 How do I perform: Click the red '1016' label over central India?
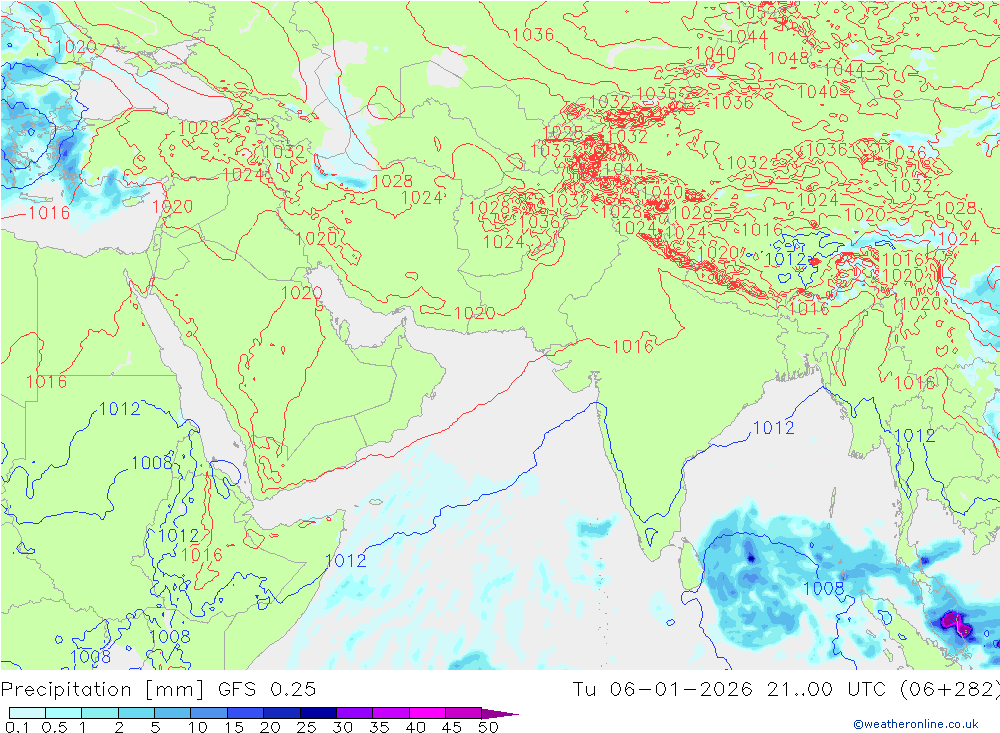click(x=633, y=346)
